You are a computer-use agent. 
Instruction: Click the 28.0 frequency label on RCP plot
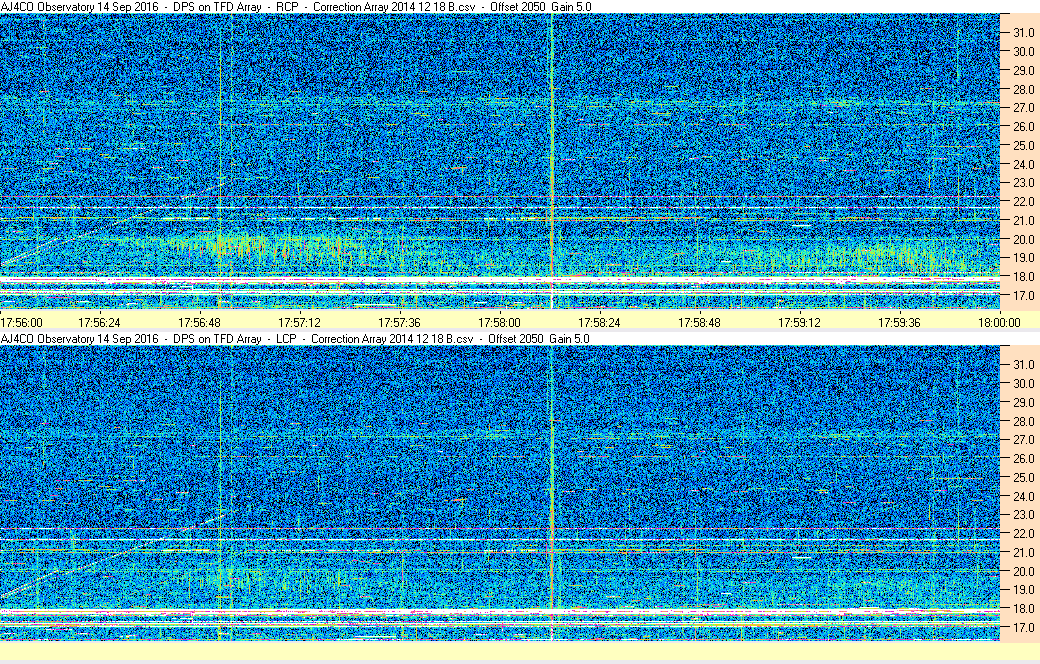coord(1023,89)
